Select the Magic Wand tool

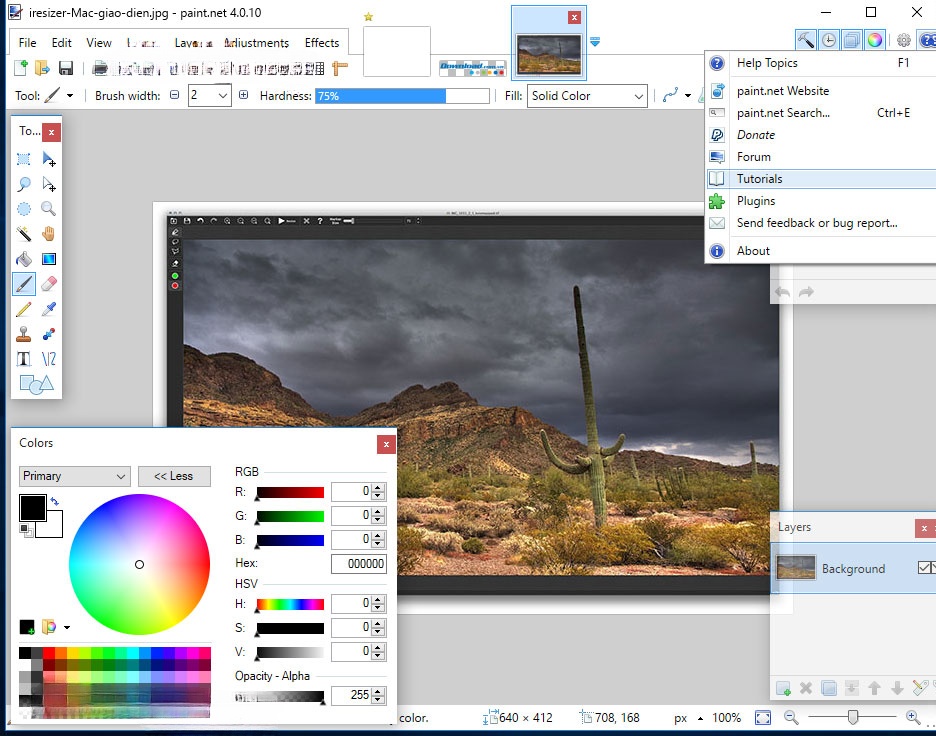pos(24,234)
